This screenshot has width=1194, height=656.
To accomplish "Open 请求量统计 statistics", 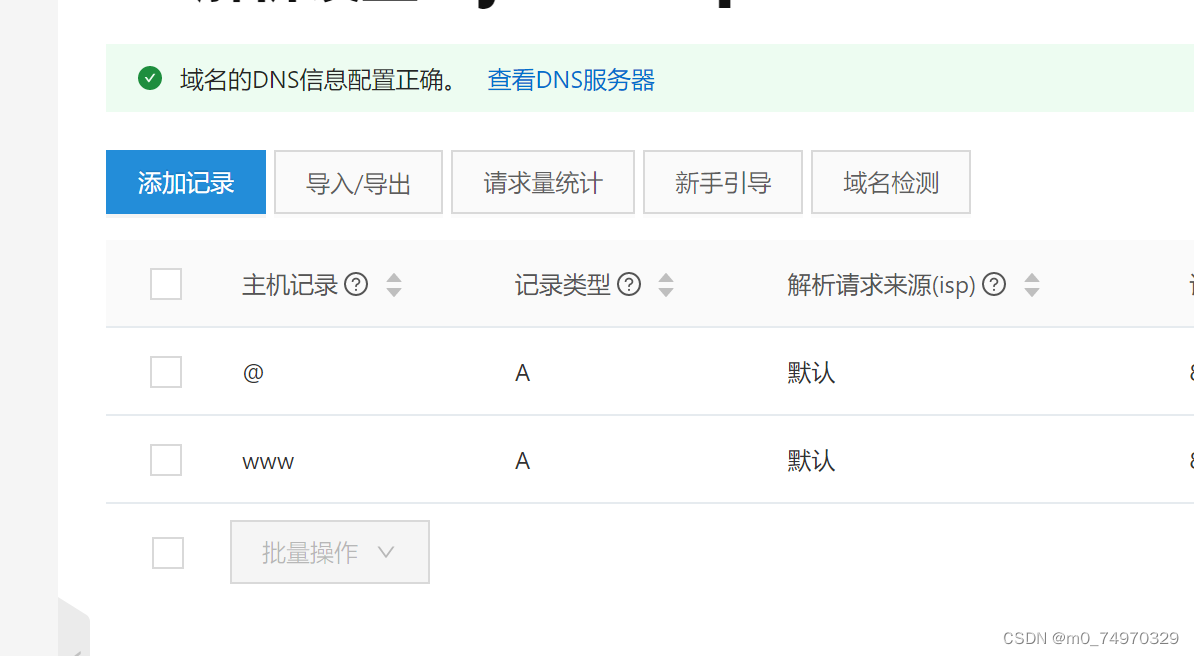I will [x=543, y=182].
